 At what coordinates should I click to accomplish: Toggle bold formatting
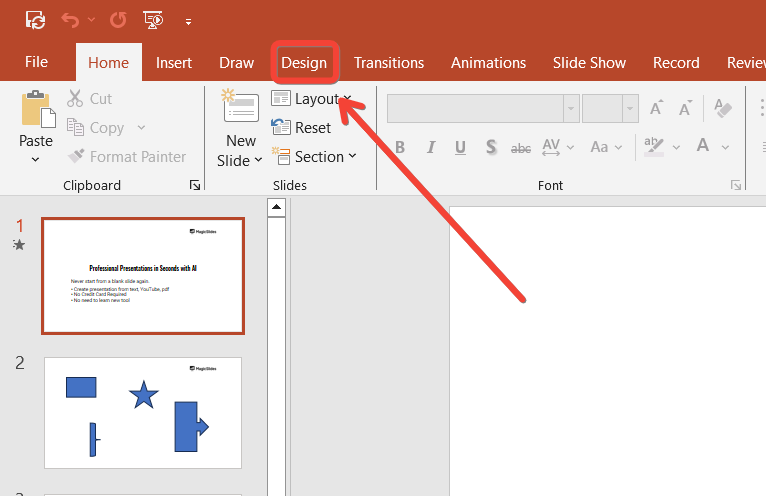click(400, 147)
